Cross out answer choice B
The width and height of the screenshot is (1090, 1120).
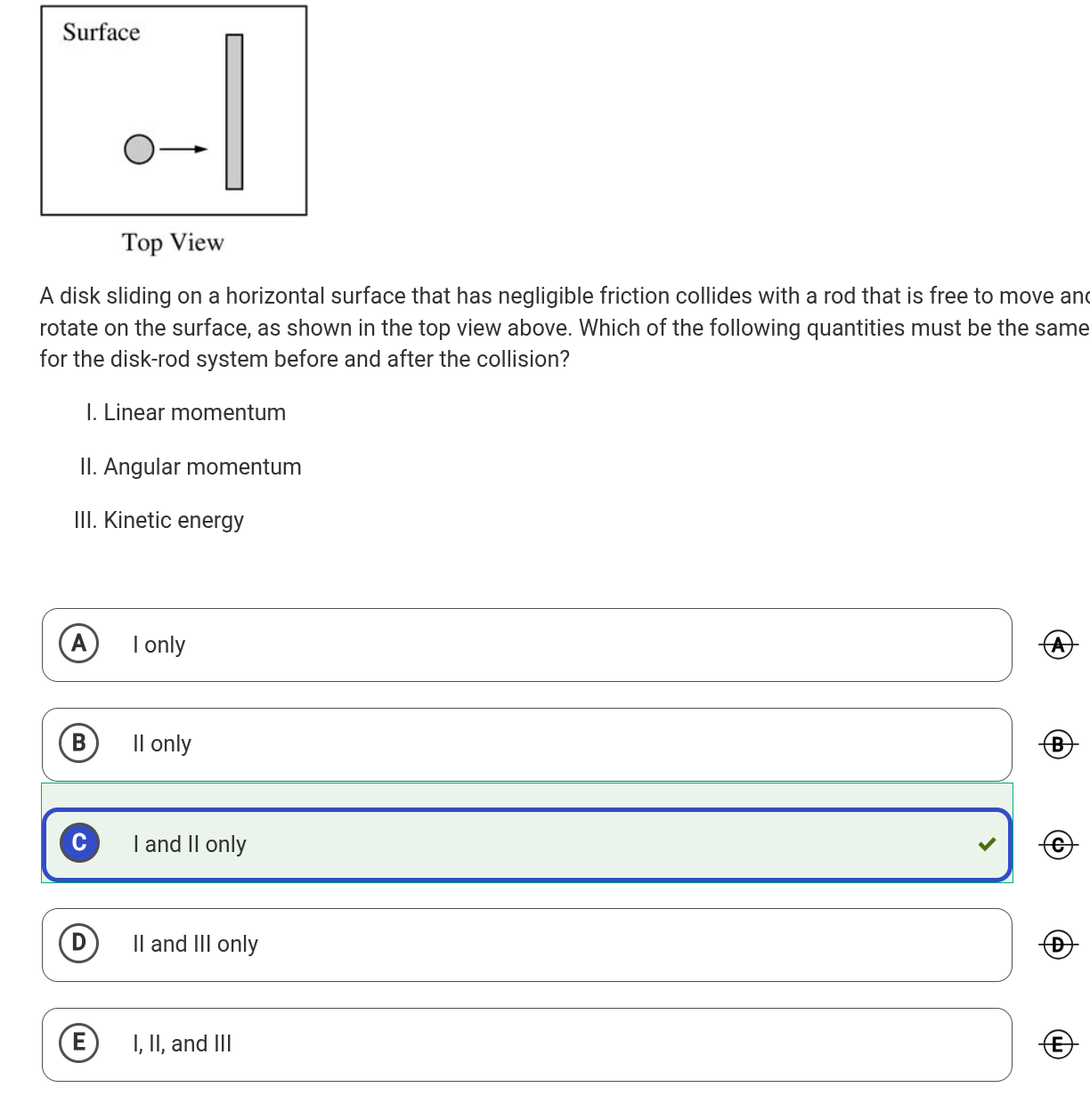(x=1058, y=743)
